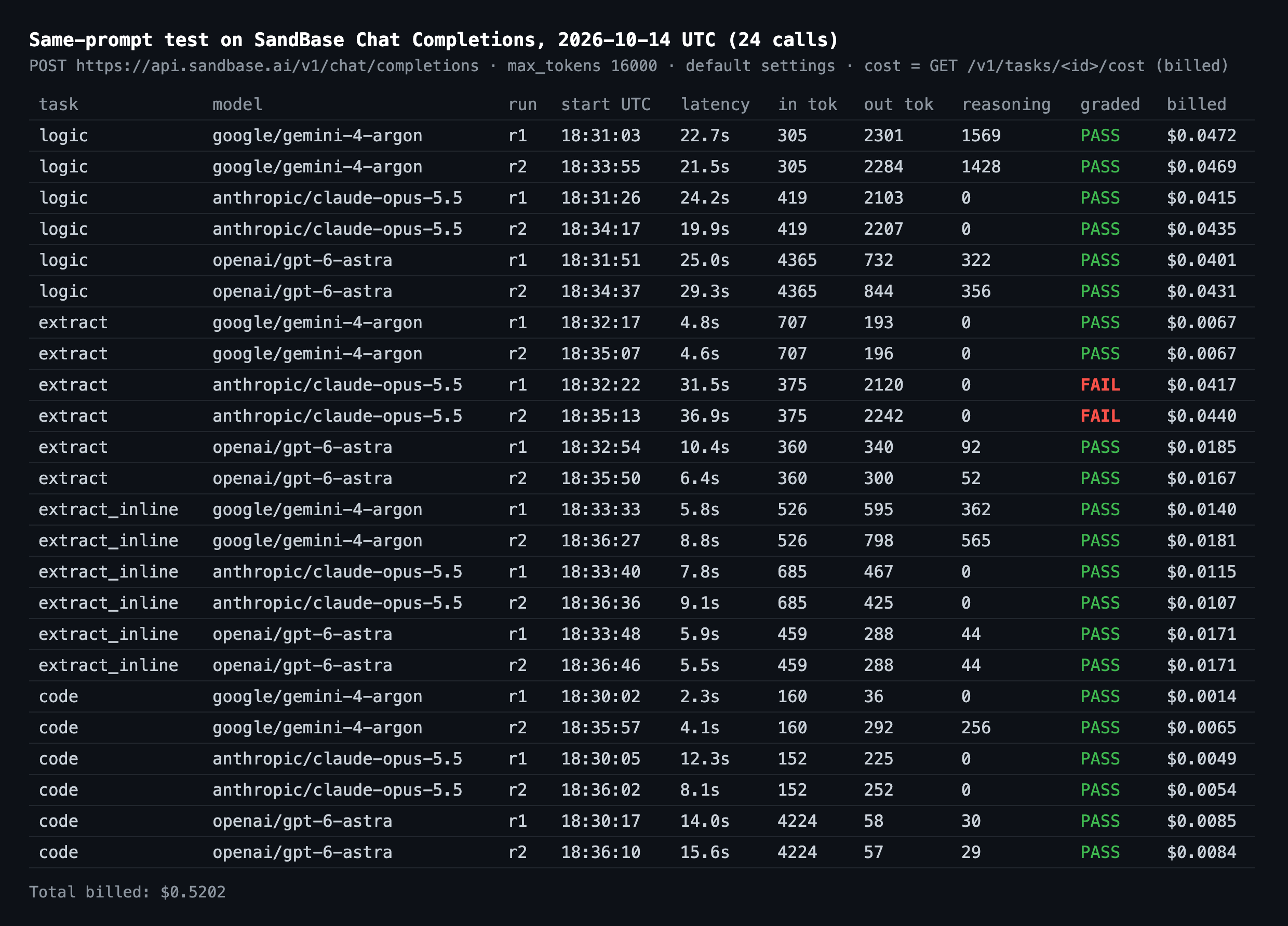Select start time 18:36:36
Viewport: 1288px width, 926px height.
coord(600,603)
